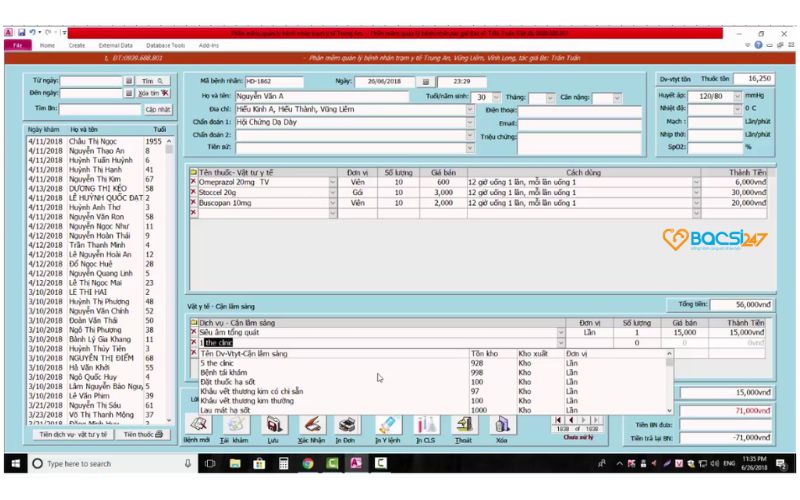Open calendar picker beside date 26/06/2018
The width and height of the screenshot is (800, 500).
click(x=426, y=81)
